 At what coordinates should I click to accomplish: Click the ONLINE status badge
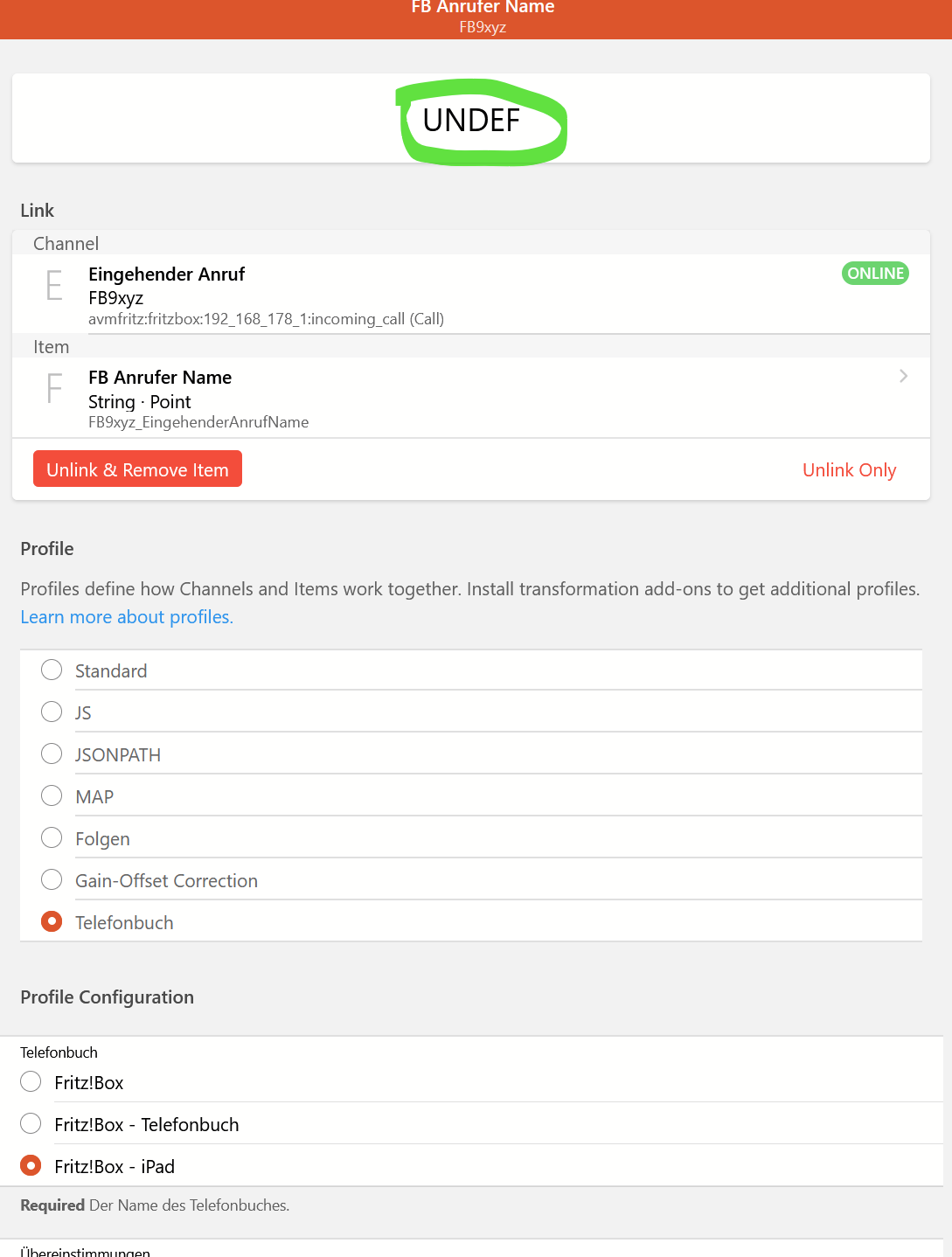point(875,274)
